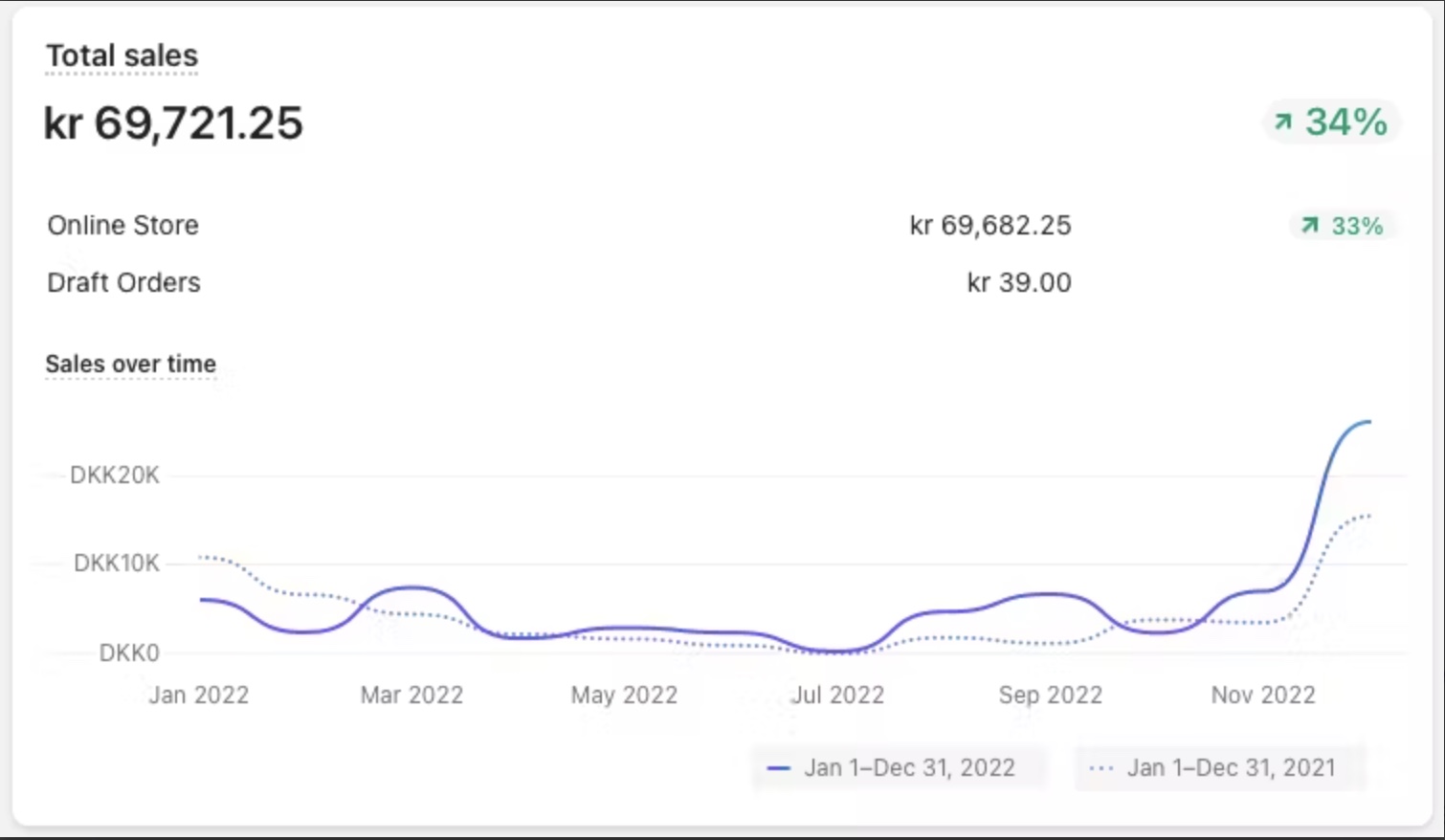Click the DKK20K y-axis label
This screenshot has width=1445, height=840.
click(115, 475)
